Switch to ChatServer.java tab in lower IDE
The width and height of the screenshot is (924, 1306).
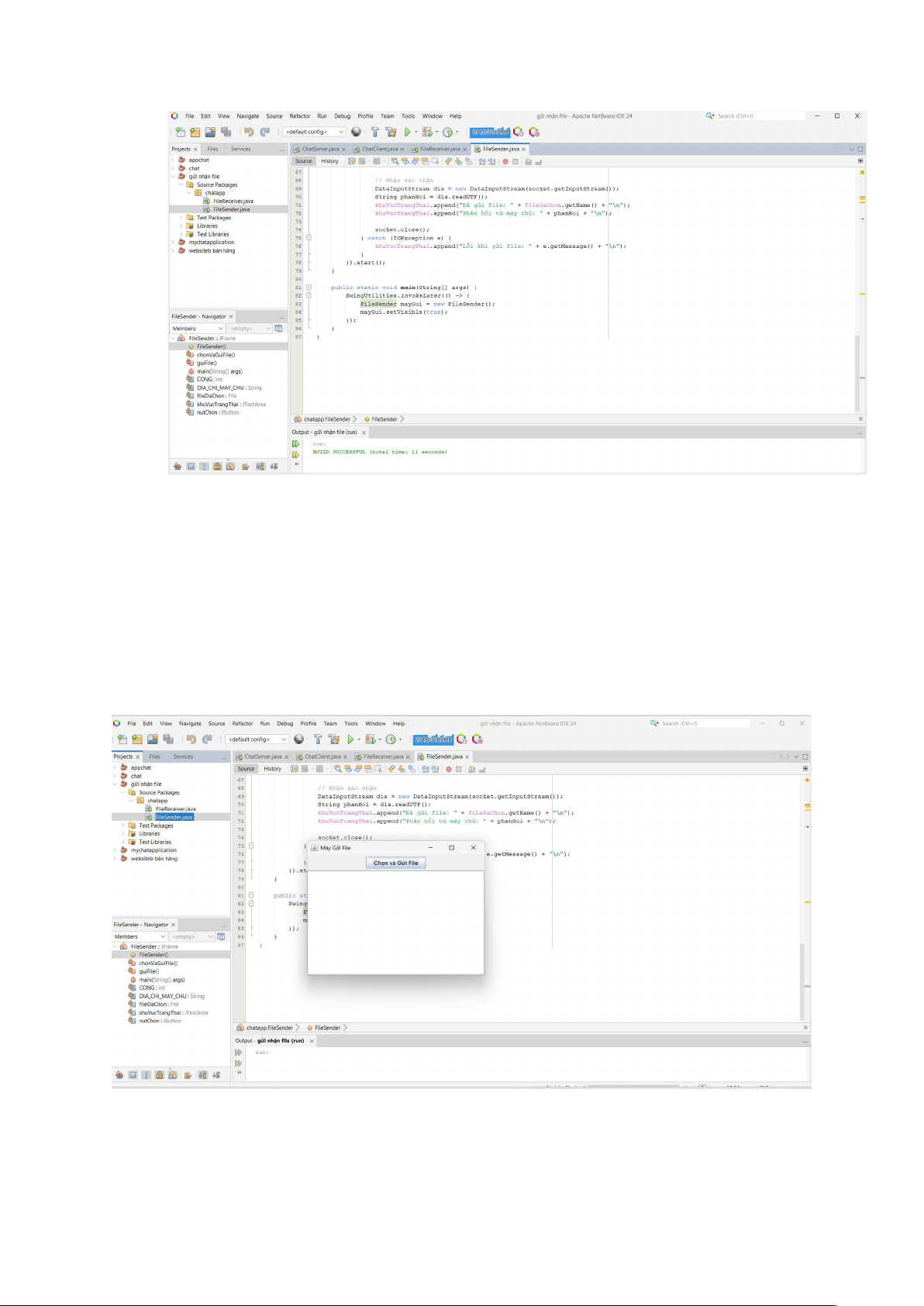263,756
